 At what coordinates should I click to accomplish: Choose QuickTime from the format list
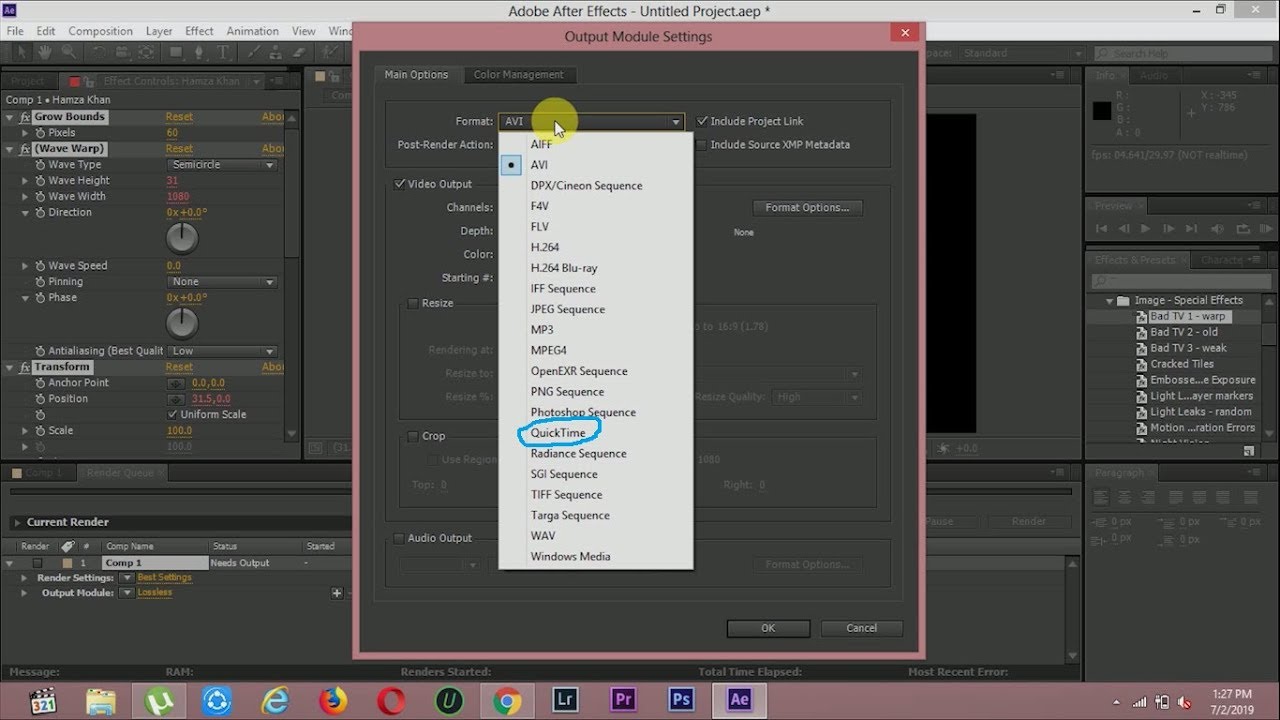[x=558, y=433]
